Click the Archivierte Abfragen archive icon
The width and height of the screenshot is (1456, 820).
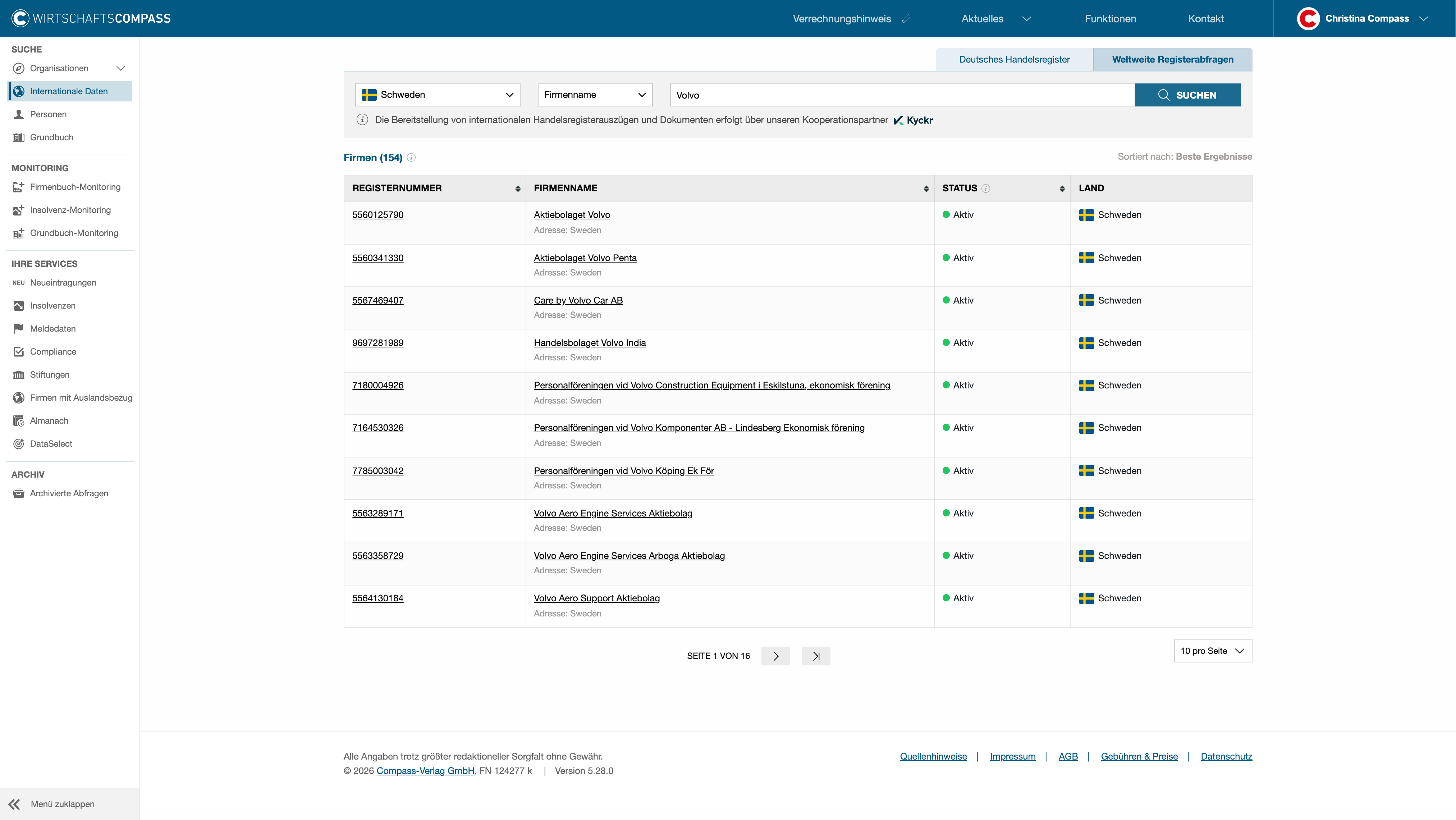pyautogui.click(x=19, y=493)
